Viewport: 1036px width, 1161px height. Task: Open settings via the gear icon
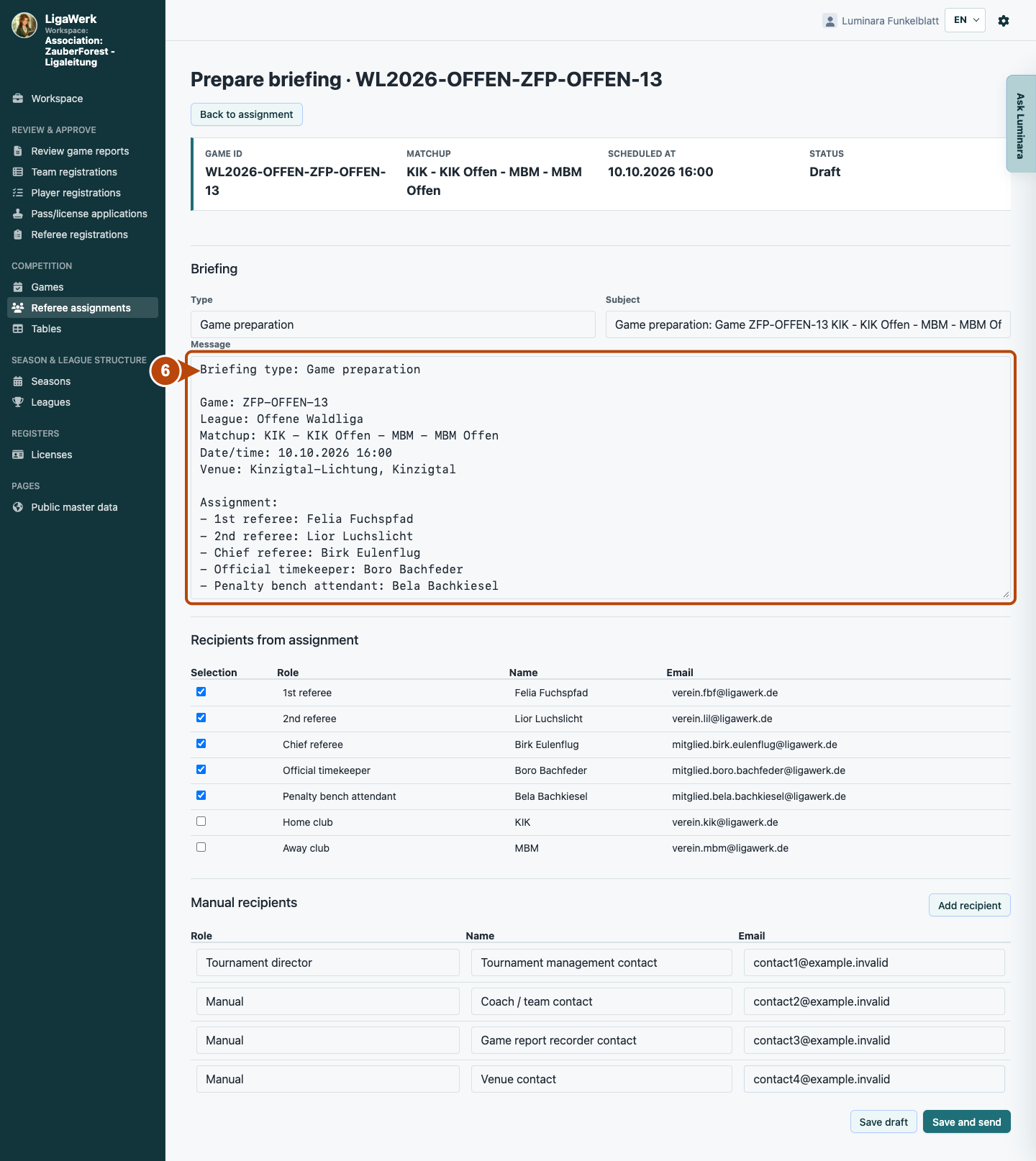[1004, 21]
